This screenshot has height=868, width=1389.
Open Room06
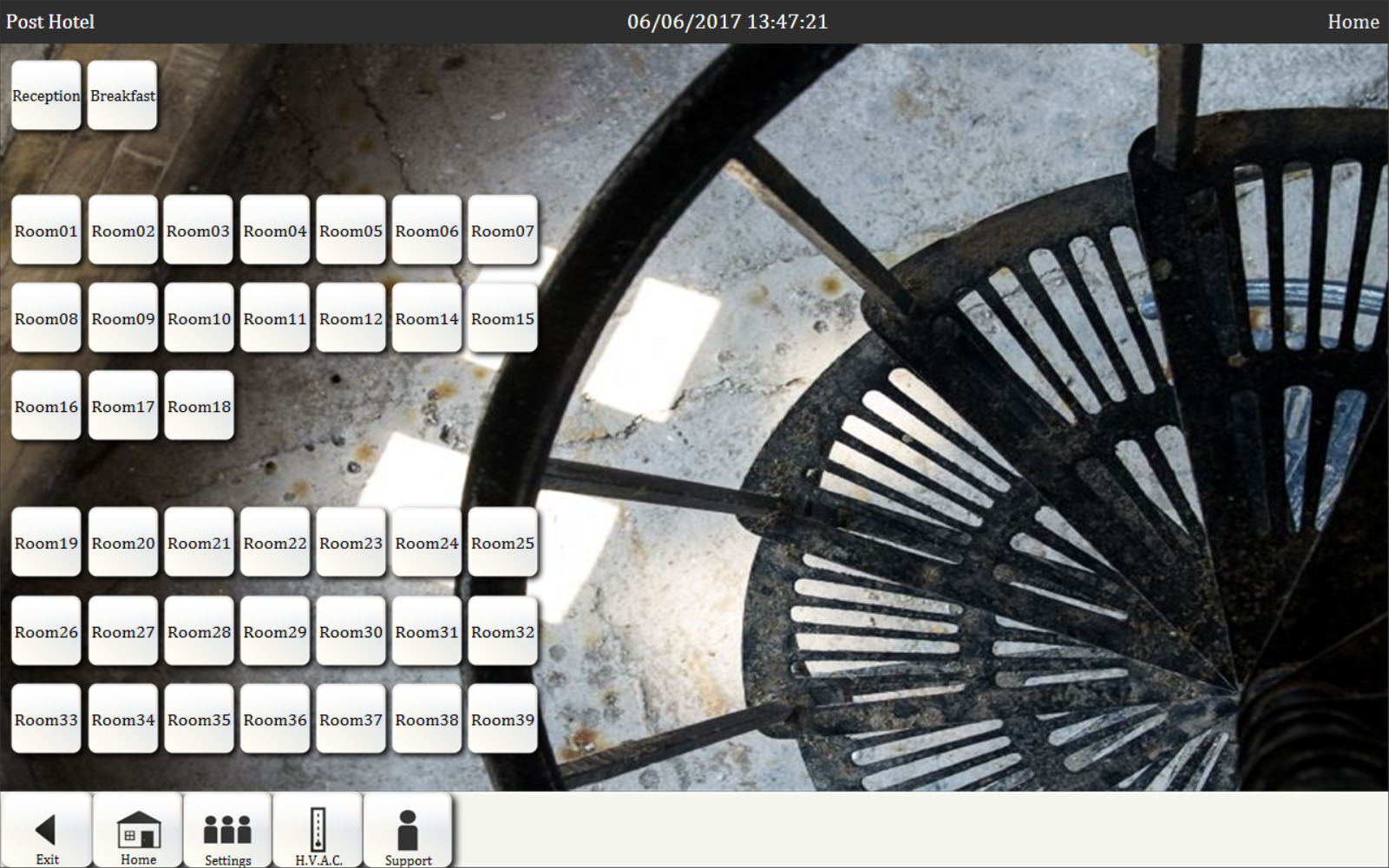(x=427, y=231)
